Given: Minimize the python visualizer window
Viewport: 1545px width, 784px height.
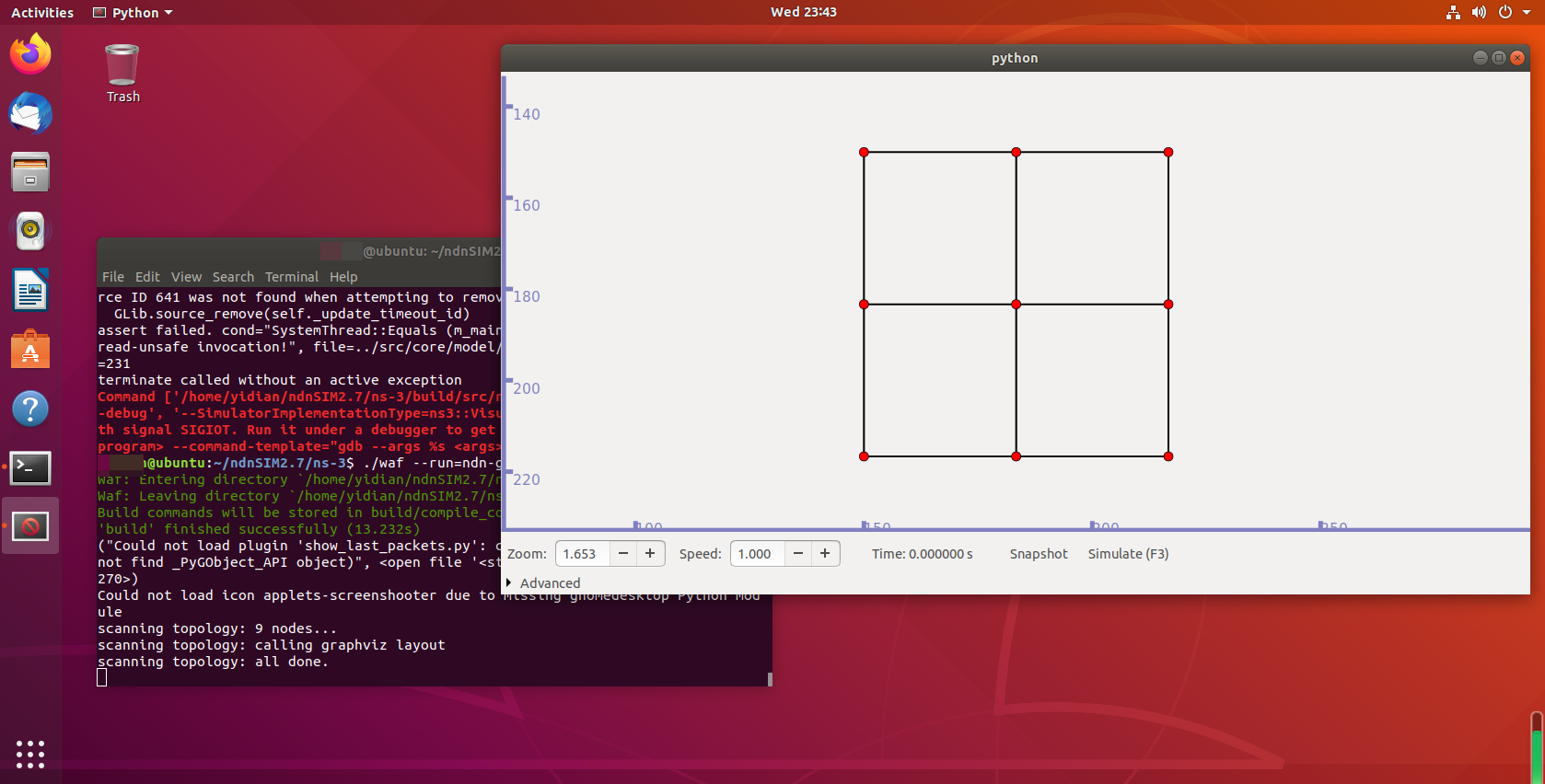Looking at the screenshot, I should tap(1481, 58).
